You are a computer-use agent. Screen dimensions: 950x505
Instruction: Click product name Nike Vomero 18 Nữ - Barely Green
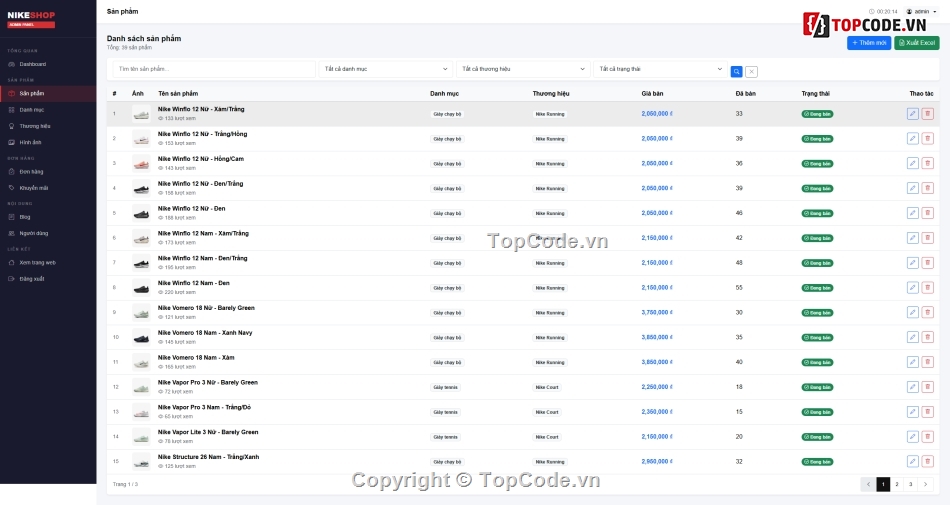206,308
